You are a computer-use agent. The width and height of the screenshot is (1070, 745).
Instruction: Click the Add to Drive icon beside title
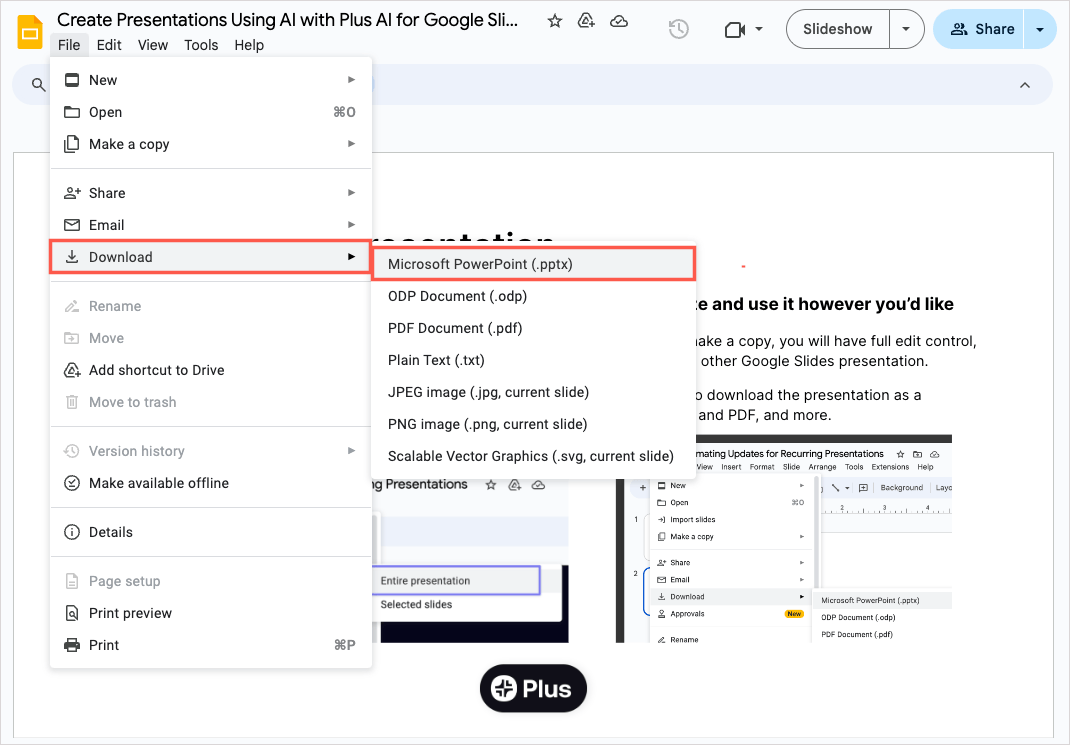coord(586,21)
